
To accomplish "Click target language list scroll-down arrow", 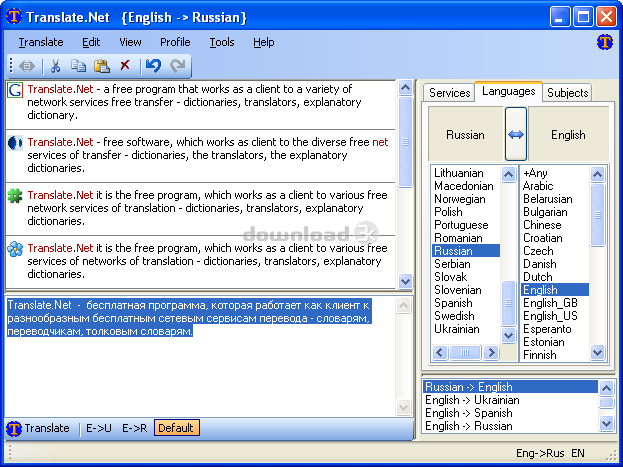I will click(x=598, y=352).
